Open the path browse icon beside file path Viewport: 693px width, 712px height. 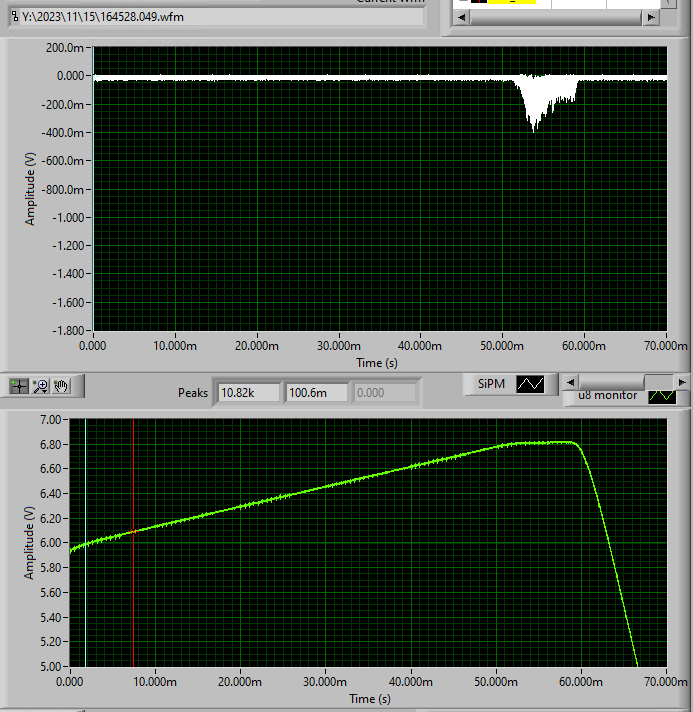(x=15, y=17)
